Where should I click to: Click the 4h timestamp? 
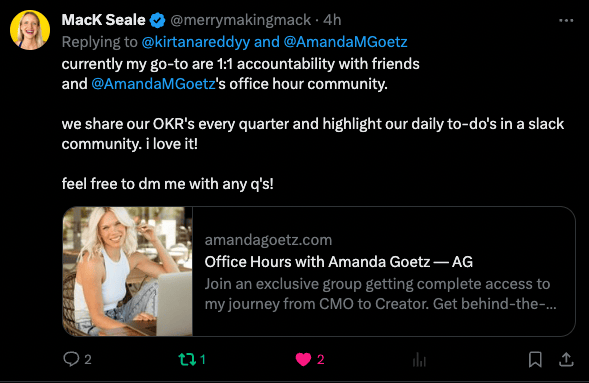[x=332, y=20]
